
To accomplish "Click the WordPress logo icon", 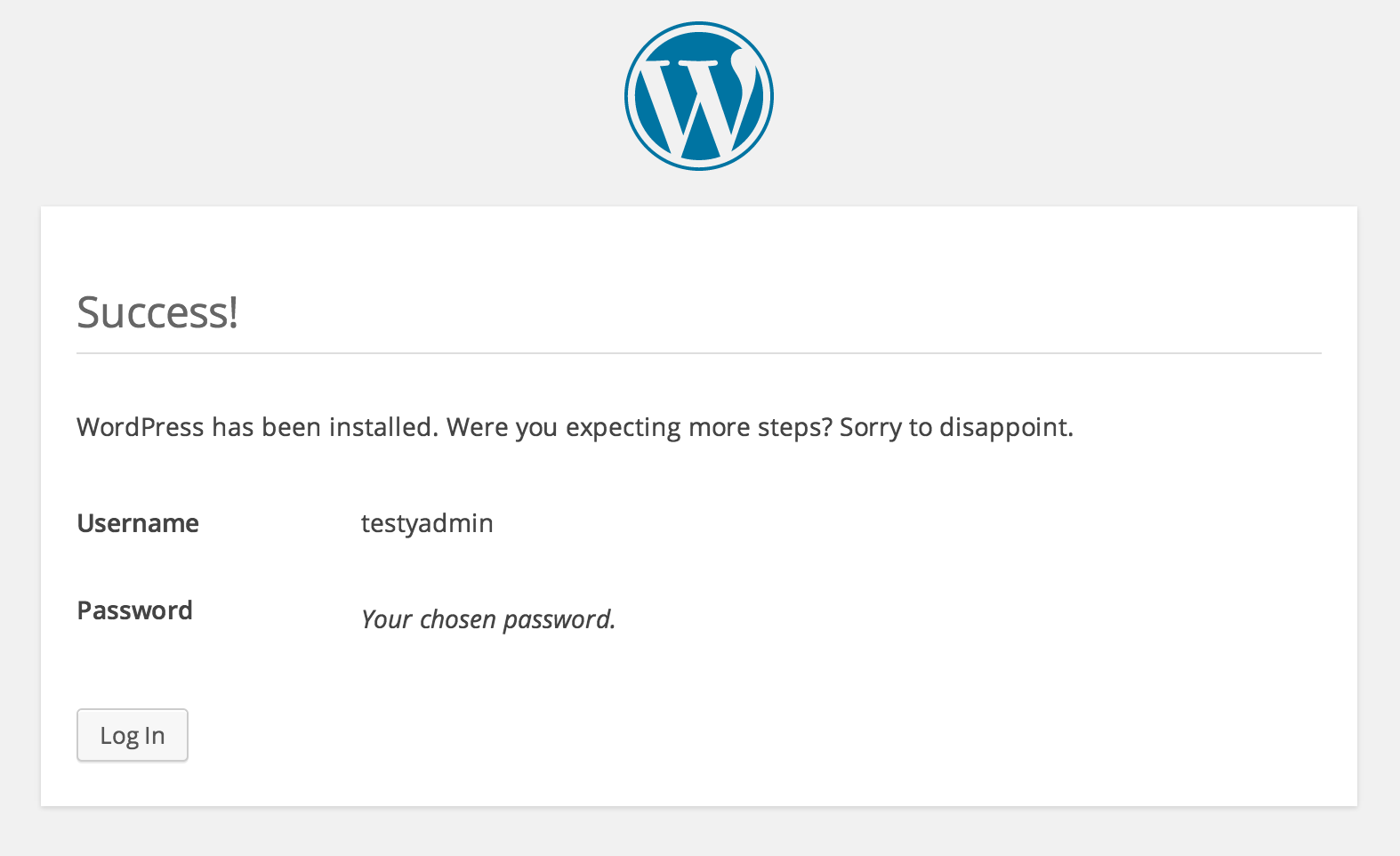I will coord(699,96).
